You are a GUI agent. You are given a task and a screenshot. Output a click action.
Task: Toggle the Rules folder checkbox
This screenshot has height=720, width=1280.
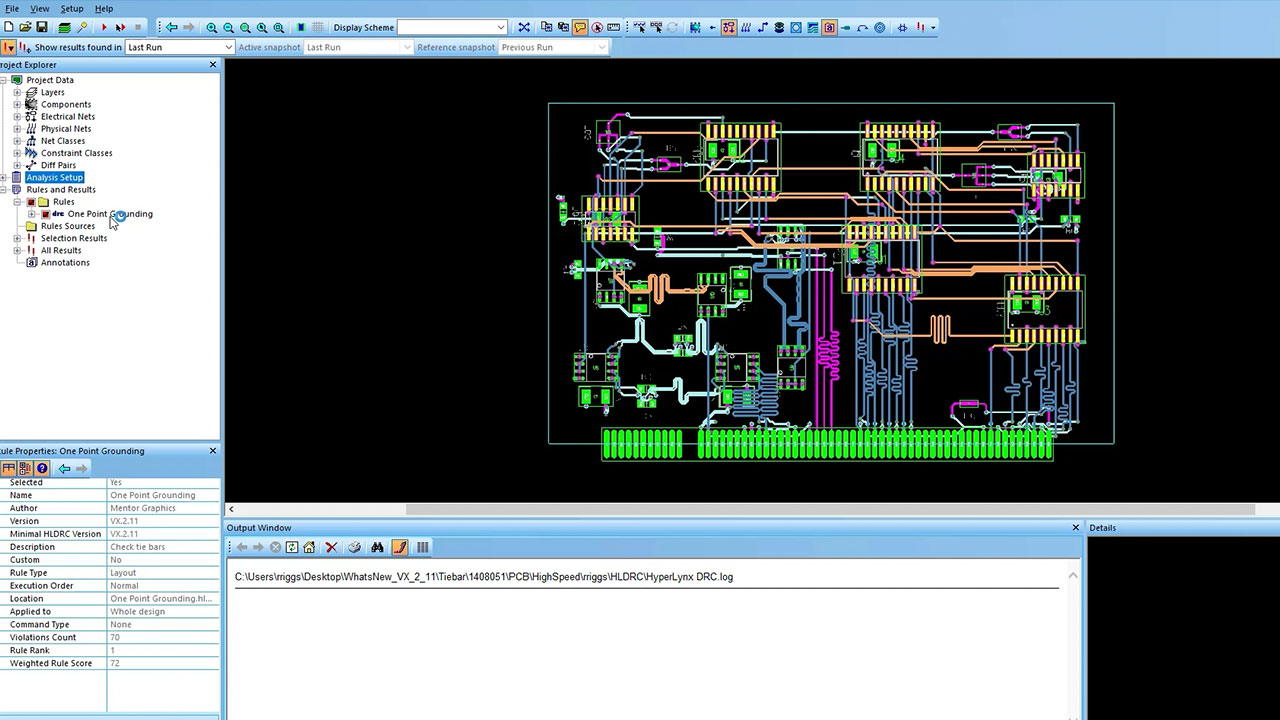tap(31, 202)
